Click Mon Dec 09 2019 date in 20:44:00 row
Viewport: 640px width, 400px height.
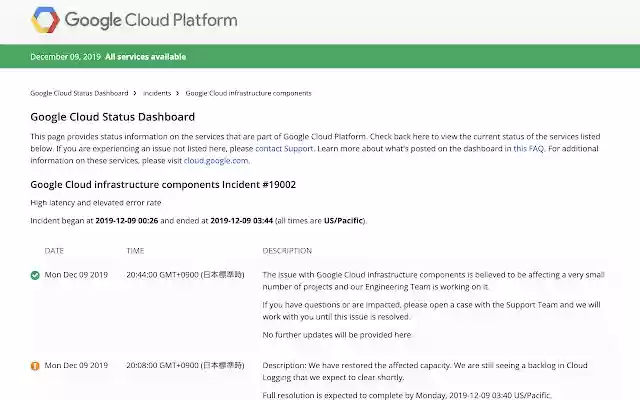[76, 275]
